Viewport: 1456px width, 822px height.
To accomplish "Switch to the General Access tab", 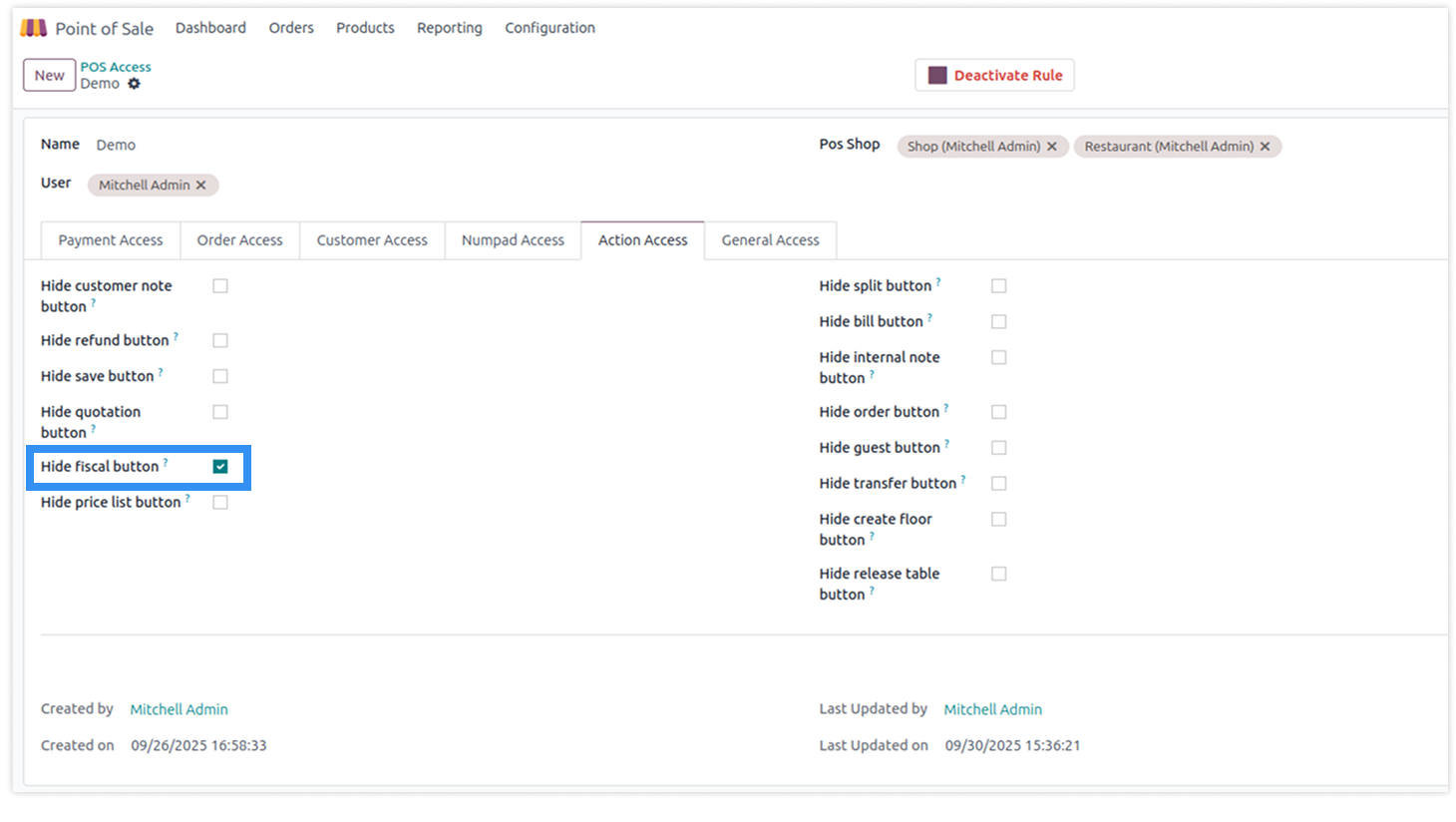I will click(x=770, y=240).
